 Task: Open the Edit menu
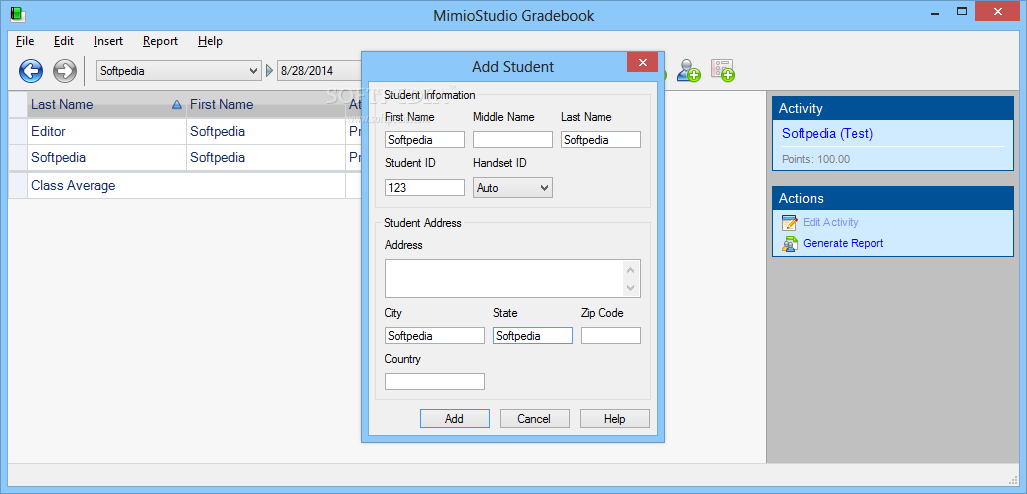[x=64, y=41]
